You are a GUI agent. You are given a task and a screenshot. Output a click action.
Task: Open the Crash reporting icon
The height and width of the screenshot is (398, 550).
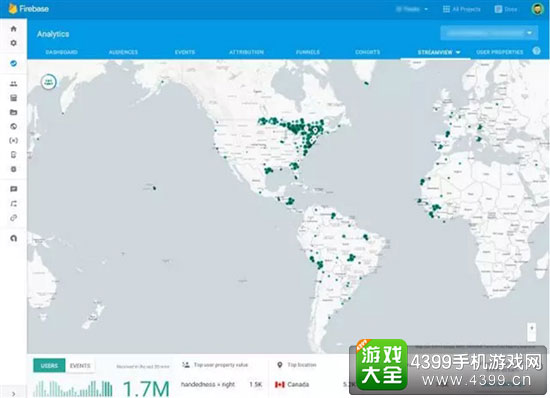[x=13, y=169]
